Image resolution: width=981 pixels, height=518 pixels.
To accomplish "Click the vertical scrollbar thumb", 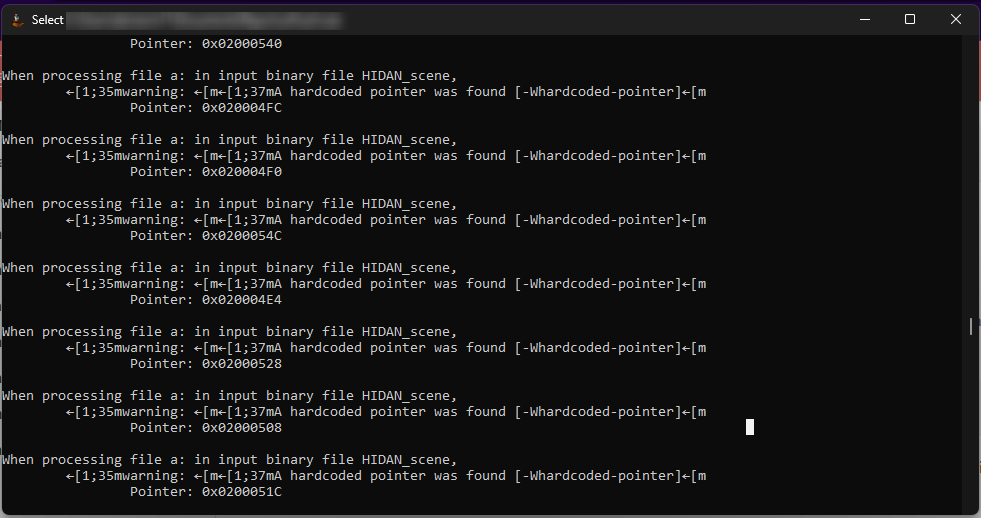I will tap(970, 326).
